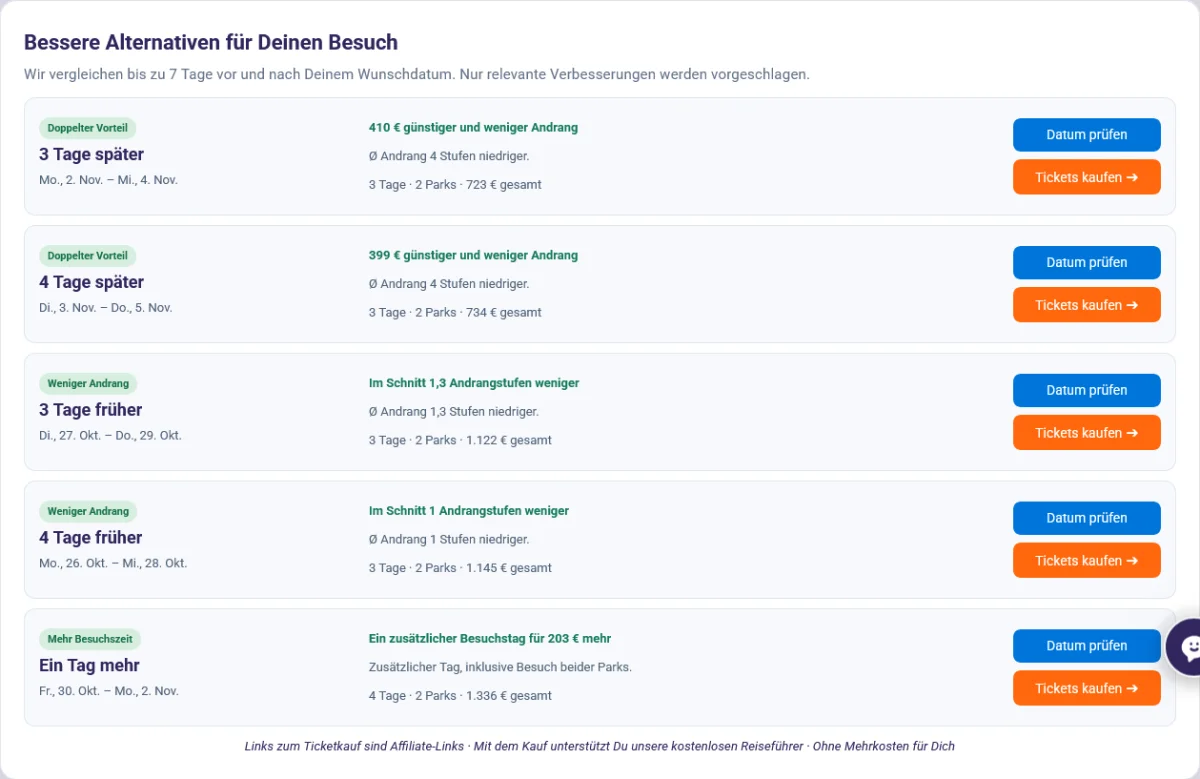Click the 399 € günstiger savings text
This screenshot has width=1200, height=779.
pyautogui.click(x=473, y=255)
